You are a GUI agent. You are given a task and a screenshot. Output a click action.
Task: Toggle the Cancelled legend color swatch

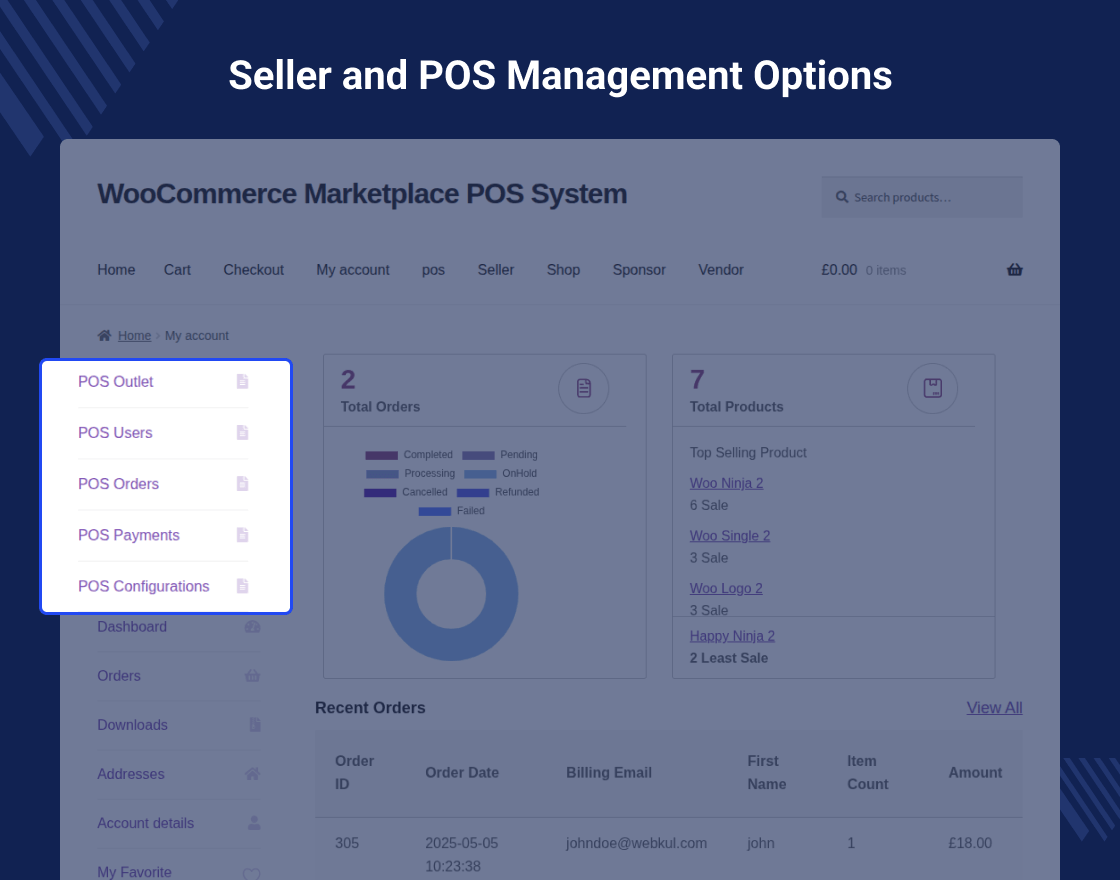380,492
